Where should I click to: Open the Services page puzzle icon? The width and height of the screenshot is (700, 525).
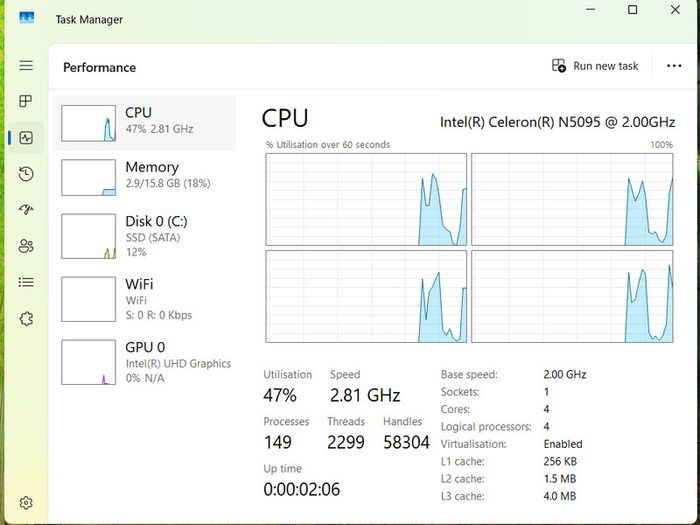click(26, 319)
